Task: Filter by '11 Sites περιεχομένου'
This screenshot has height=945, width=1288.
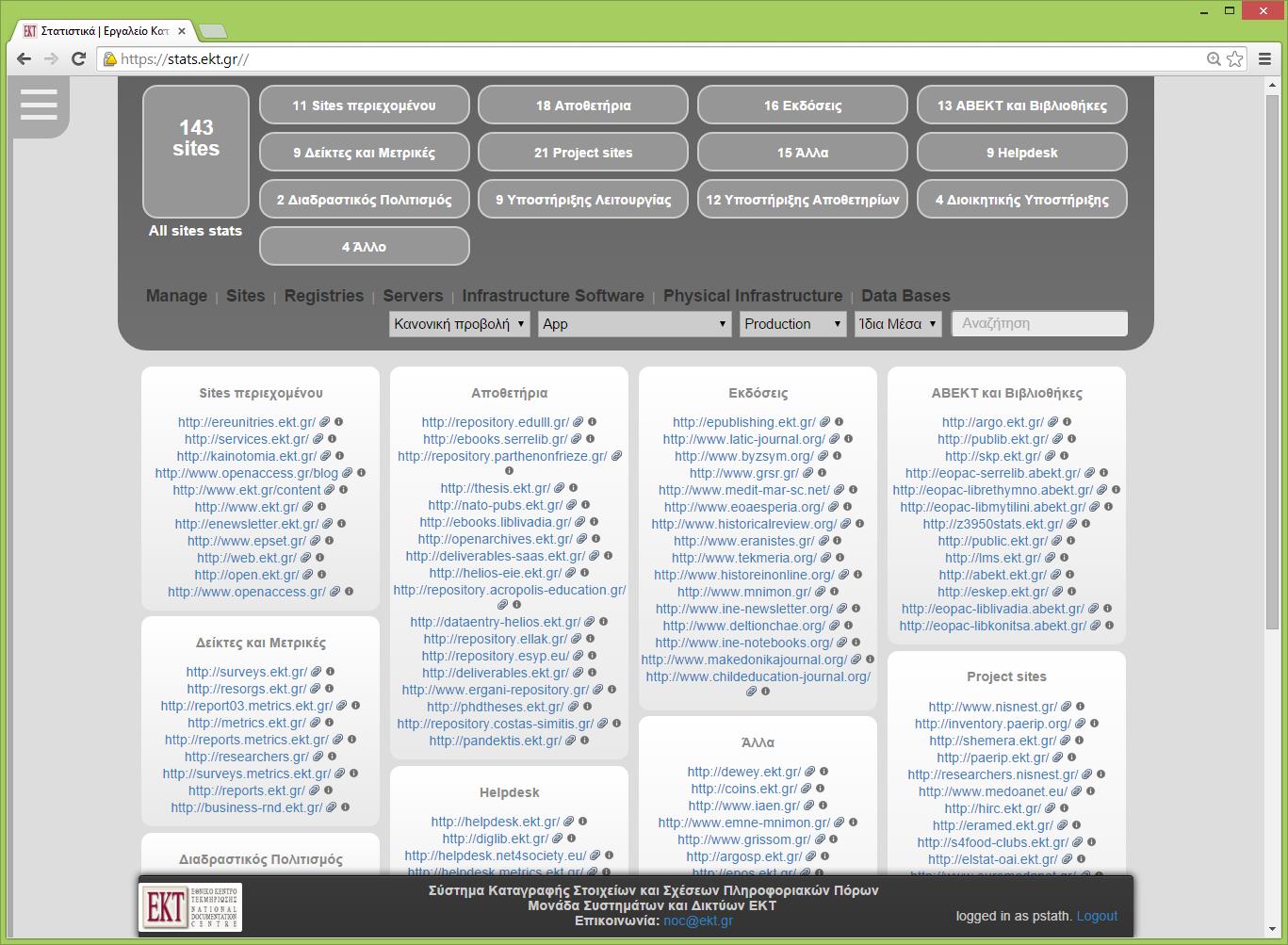Action: click(x=365, y=106)
